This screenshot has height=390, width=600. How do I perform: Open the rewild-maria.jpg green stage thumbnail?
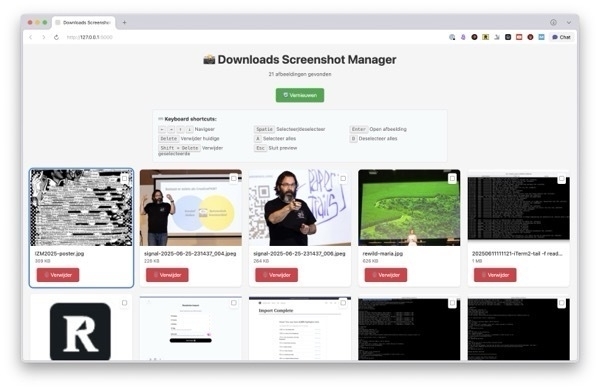[409, 207]
